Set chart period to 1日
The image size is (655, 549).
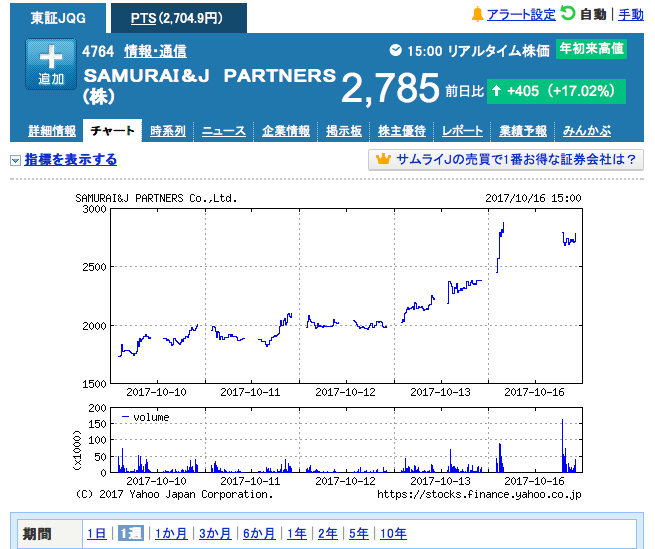click(96, 534)
